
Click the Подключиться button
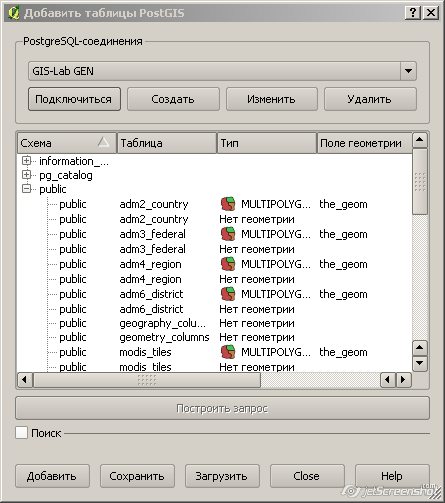point(74,99)
